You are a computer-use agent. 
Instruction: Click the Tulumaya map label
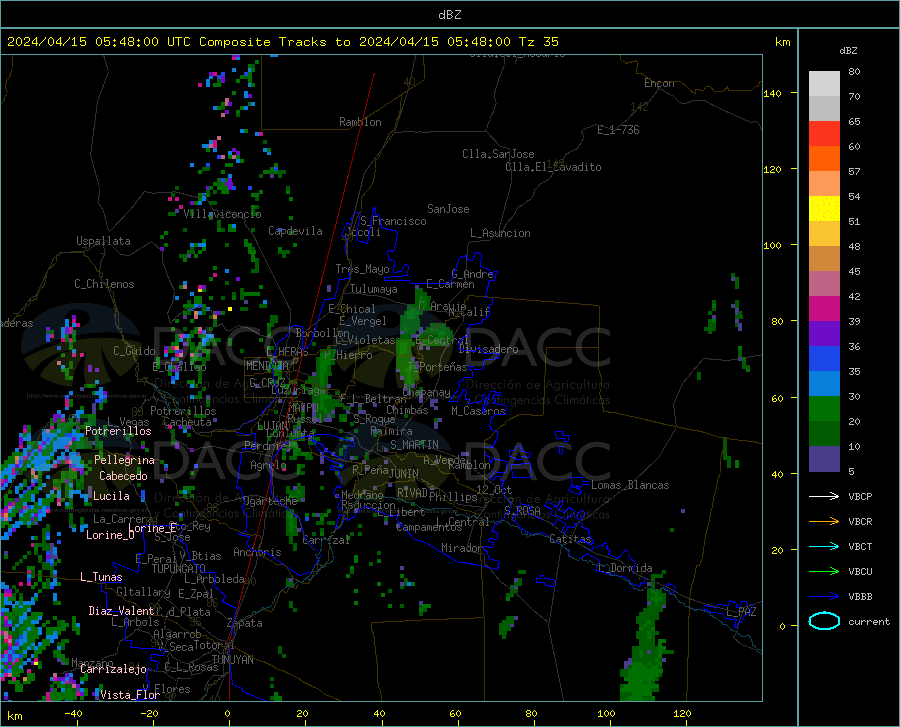(x=374, y=289)
